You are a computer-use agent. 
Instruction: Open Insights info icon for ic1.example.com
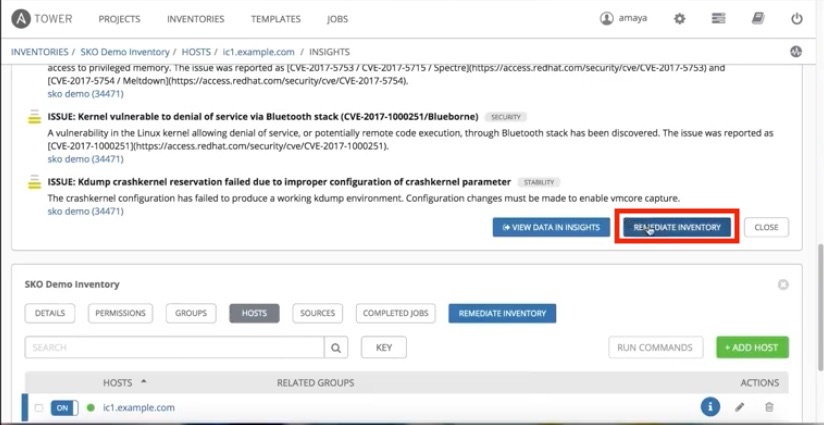pos(710,407)
